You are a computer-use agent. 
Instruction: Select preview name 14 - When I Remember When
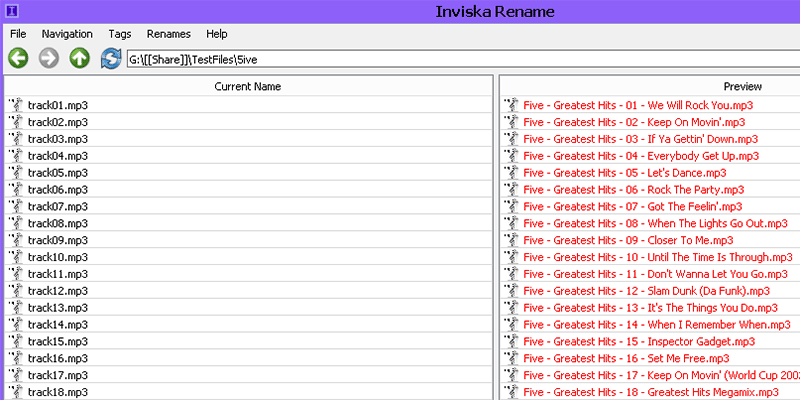coord(657,324)
